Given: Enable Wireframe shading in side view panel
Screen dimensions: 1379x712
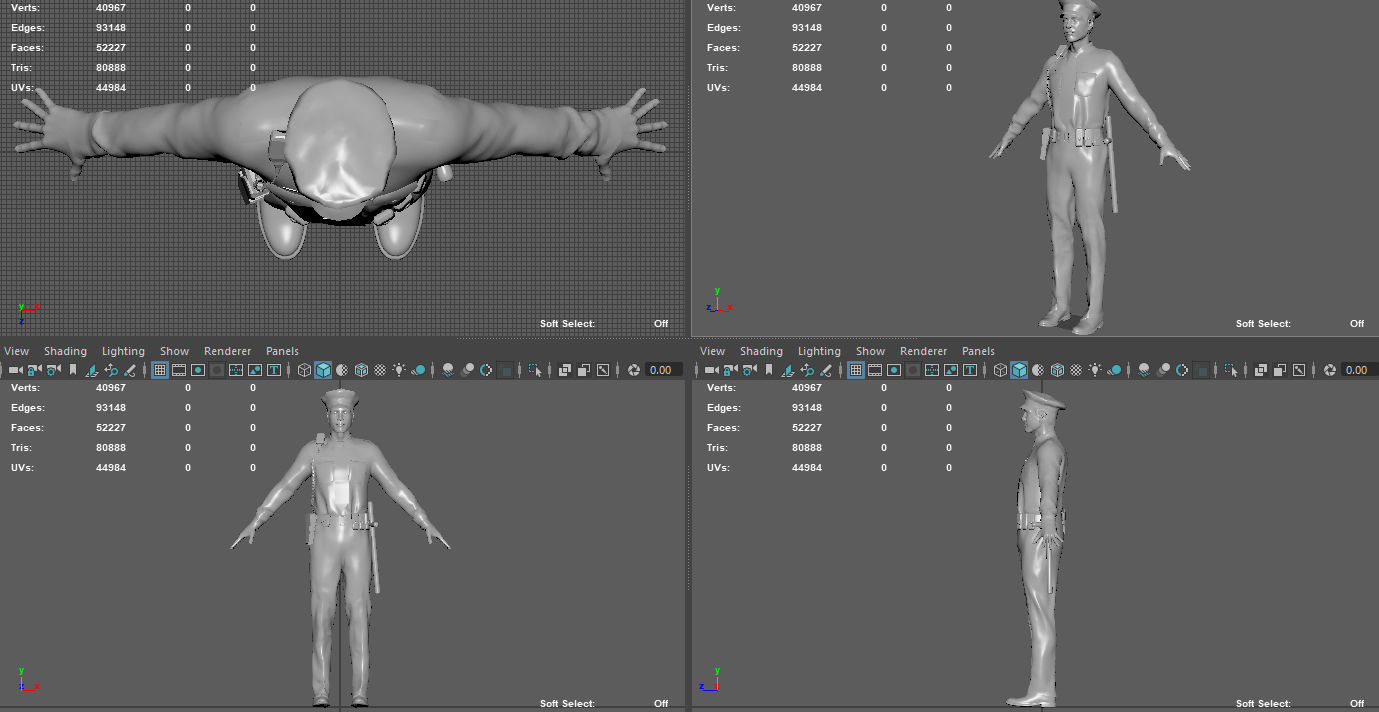Looking at the screenshot, I should (1000, 370).
